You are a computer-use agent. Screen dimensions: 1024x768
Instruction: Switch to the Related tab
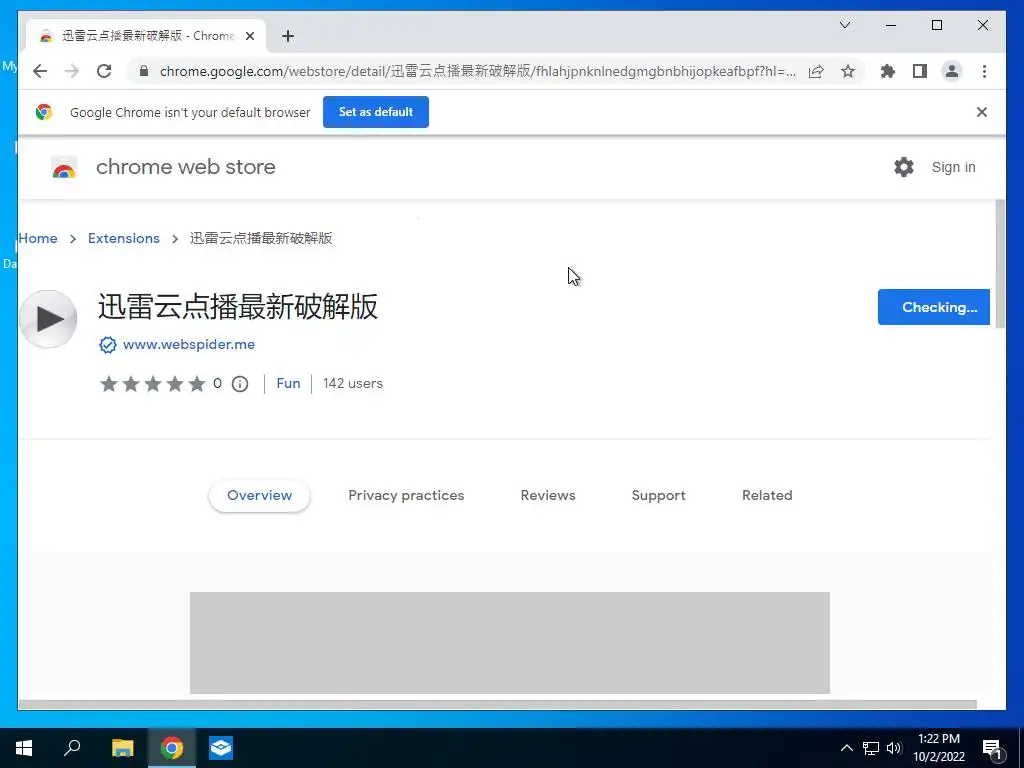point(767,495)
